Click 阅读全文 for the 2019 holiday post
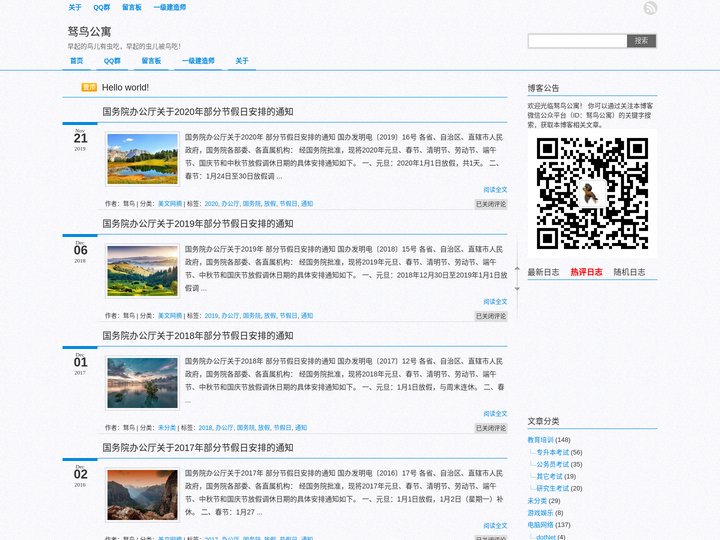Screen dimensions: 720x540 pos(495,302)
